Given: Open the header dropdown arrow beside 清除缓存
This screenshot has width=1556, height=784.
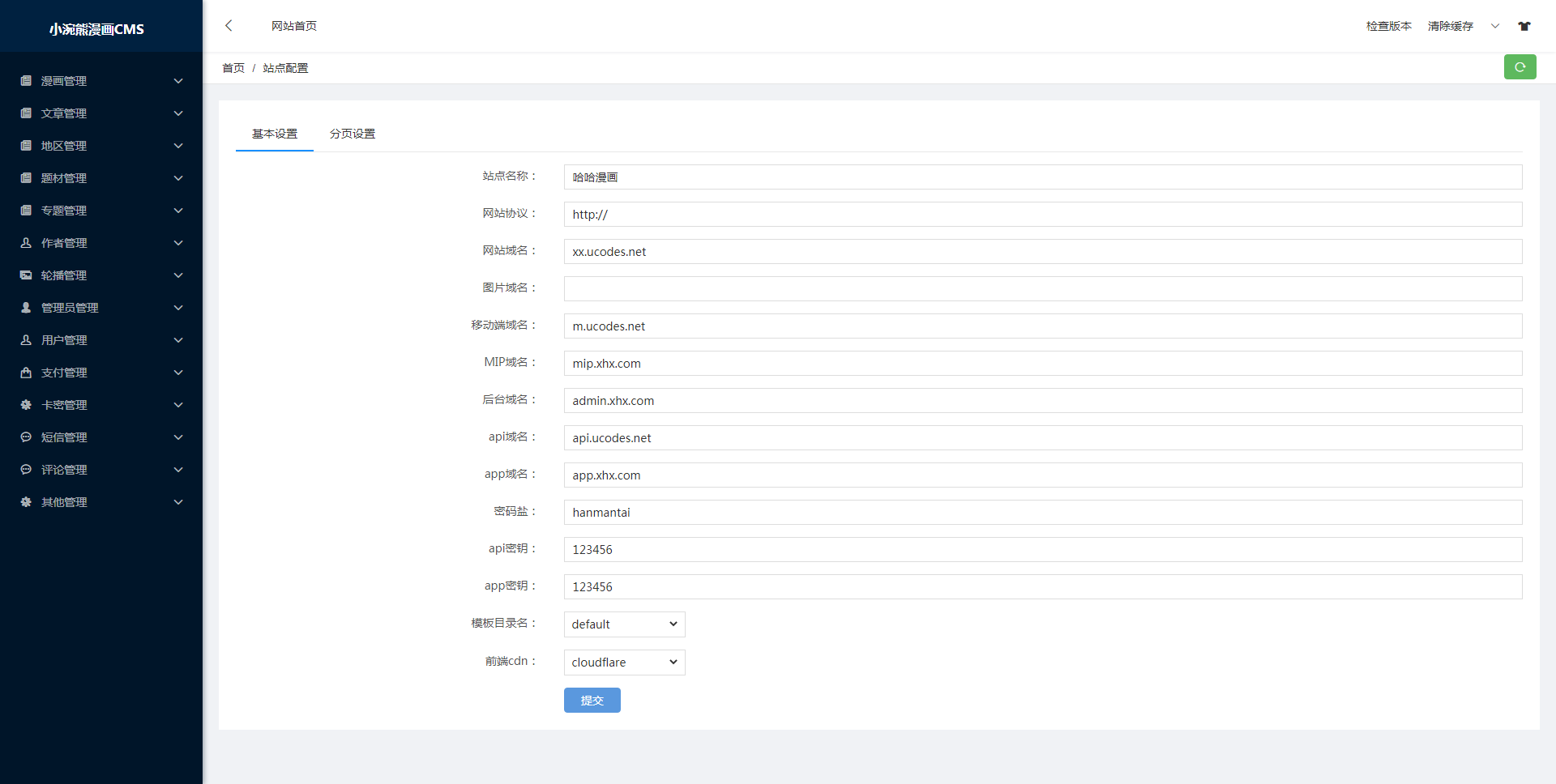Looking at the screenshot, I should 1495,26.
